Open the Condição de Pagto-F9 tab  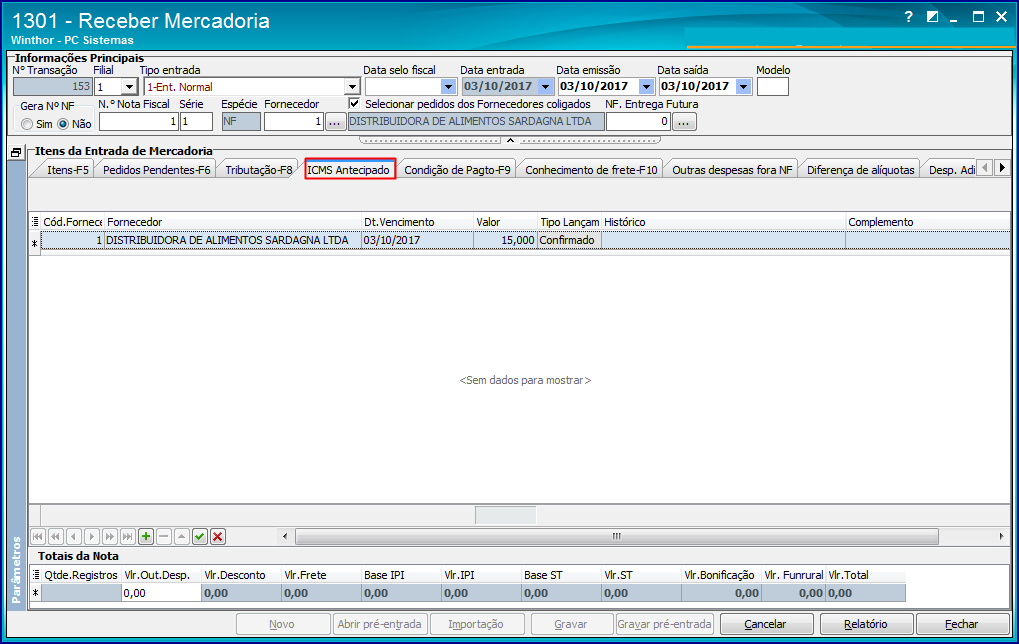tap(457, 170)
